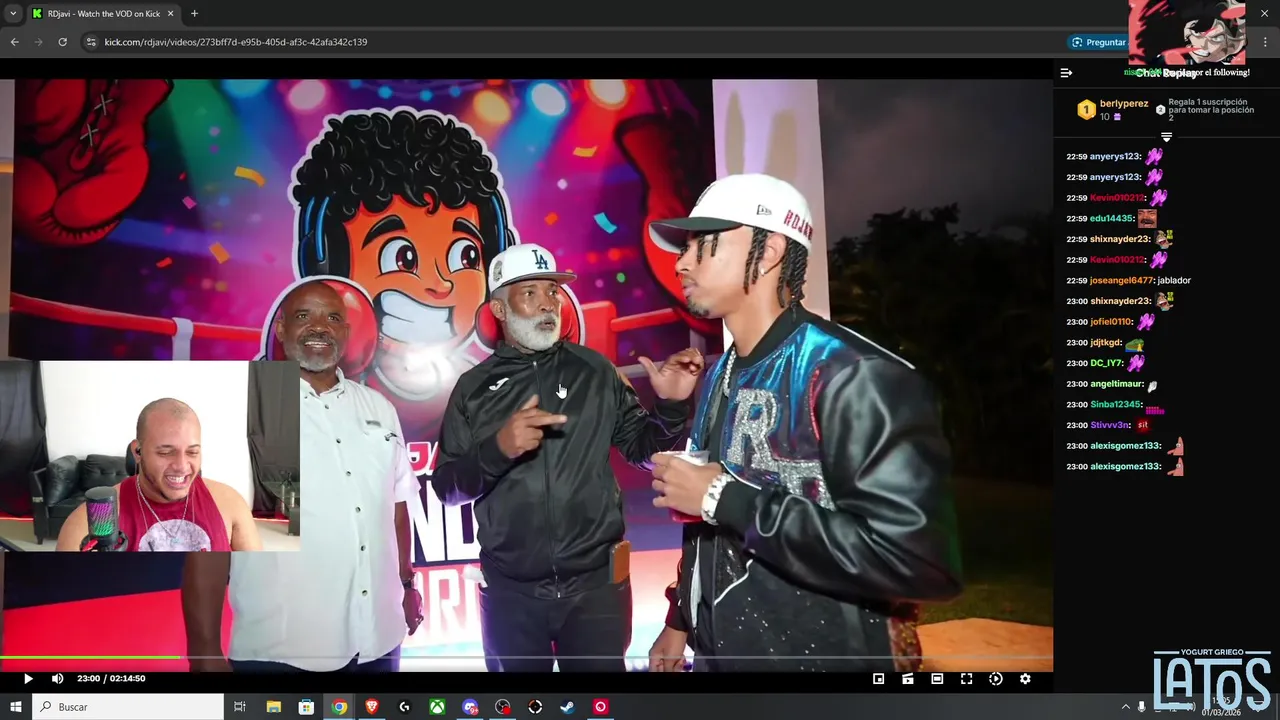Click the microphone tray icon
The height and width of the screenshot is (720, 1280).
click(1142, 707)
